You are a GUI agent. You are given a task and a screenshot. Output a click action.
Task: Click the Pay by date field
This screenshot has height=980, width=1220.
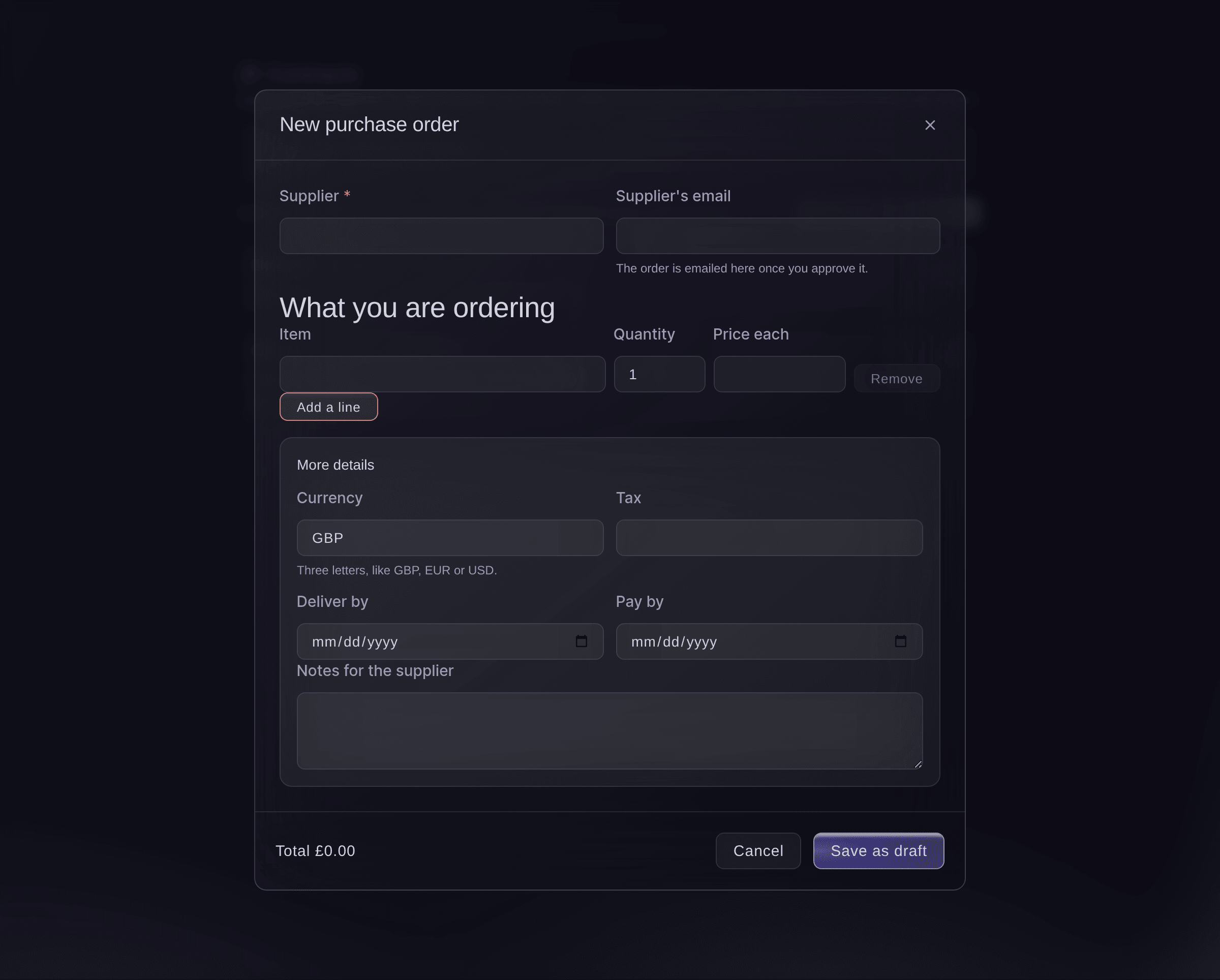(x=770, y=641)
